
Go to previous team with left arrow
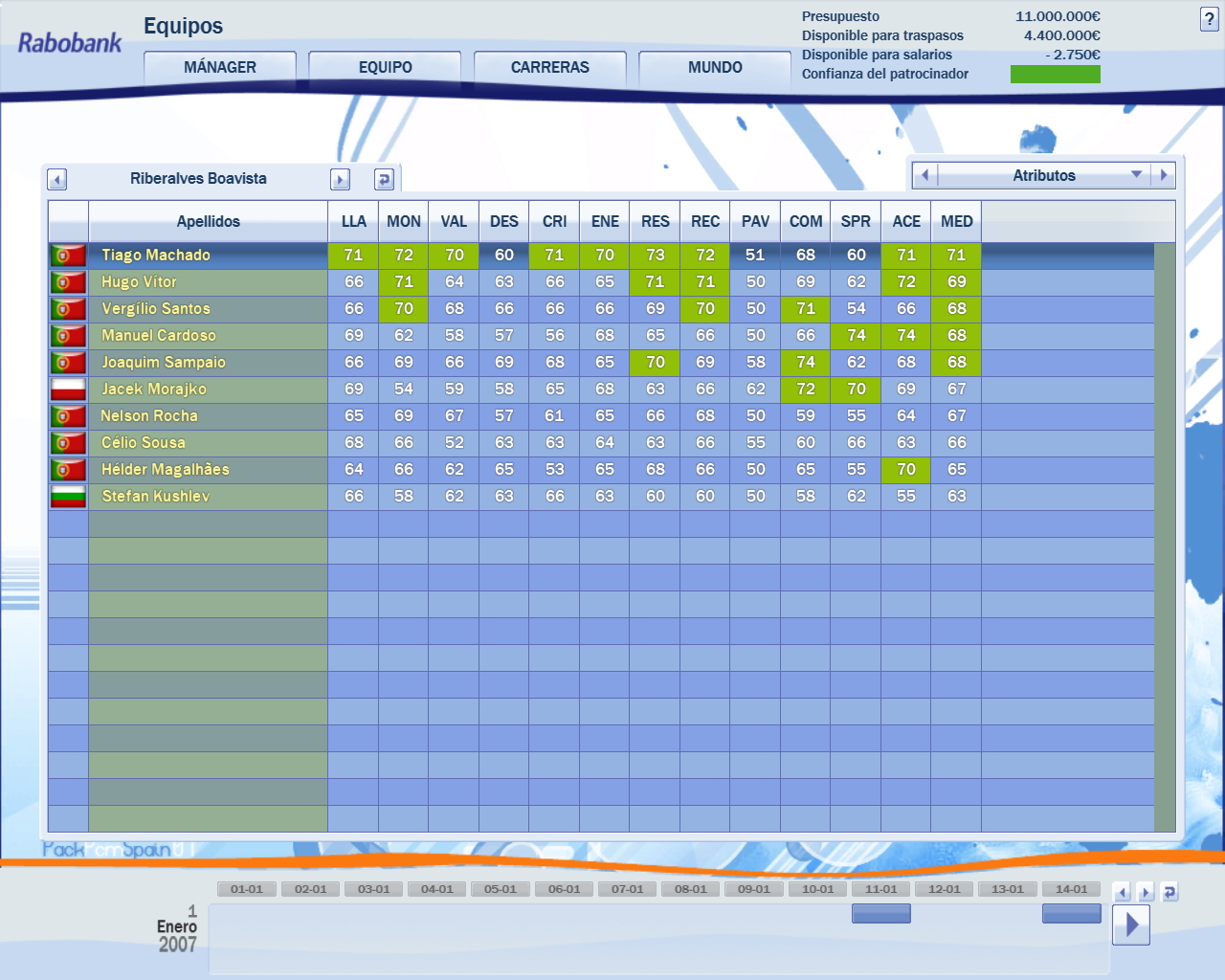pos(57,180)
